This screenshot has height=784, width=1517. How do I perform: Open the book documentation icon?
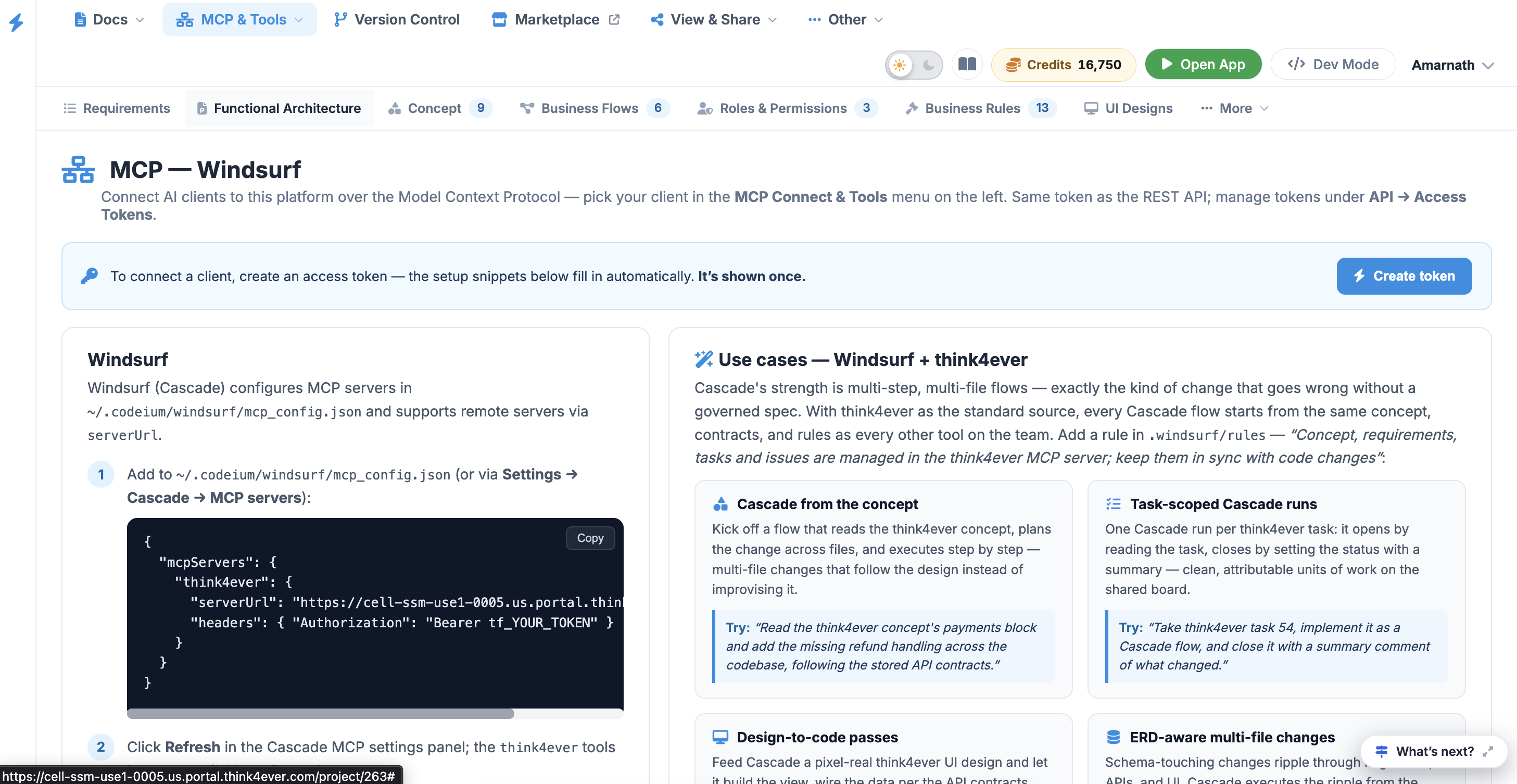pyautogui.click(x=967, y=64)
